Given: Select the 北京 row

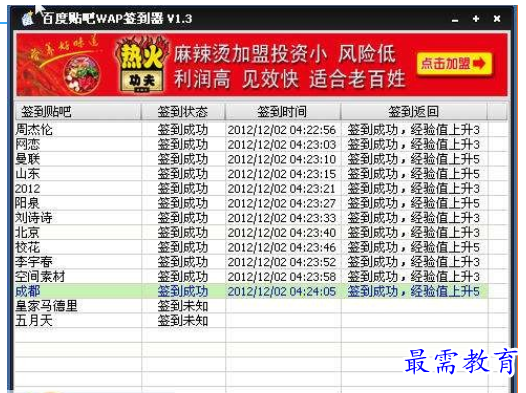Looking at the screenshot, I should [x=252, y=233].
